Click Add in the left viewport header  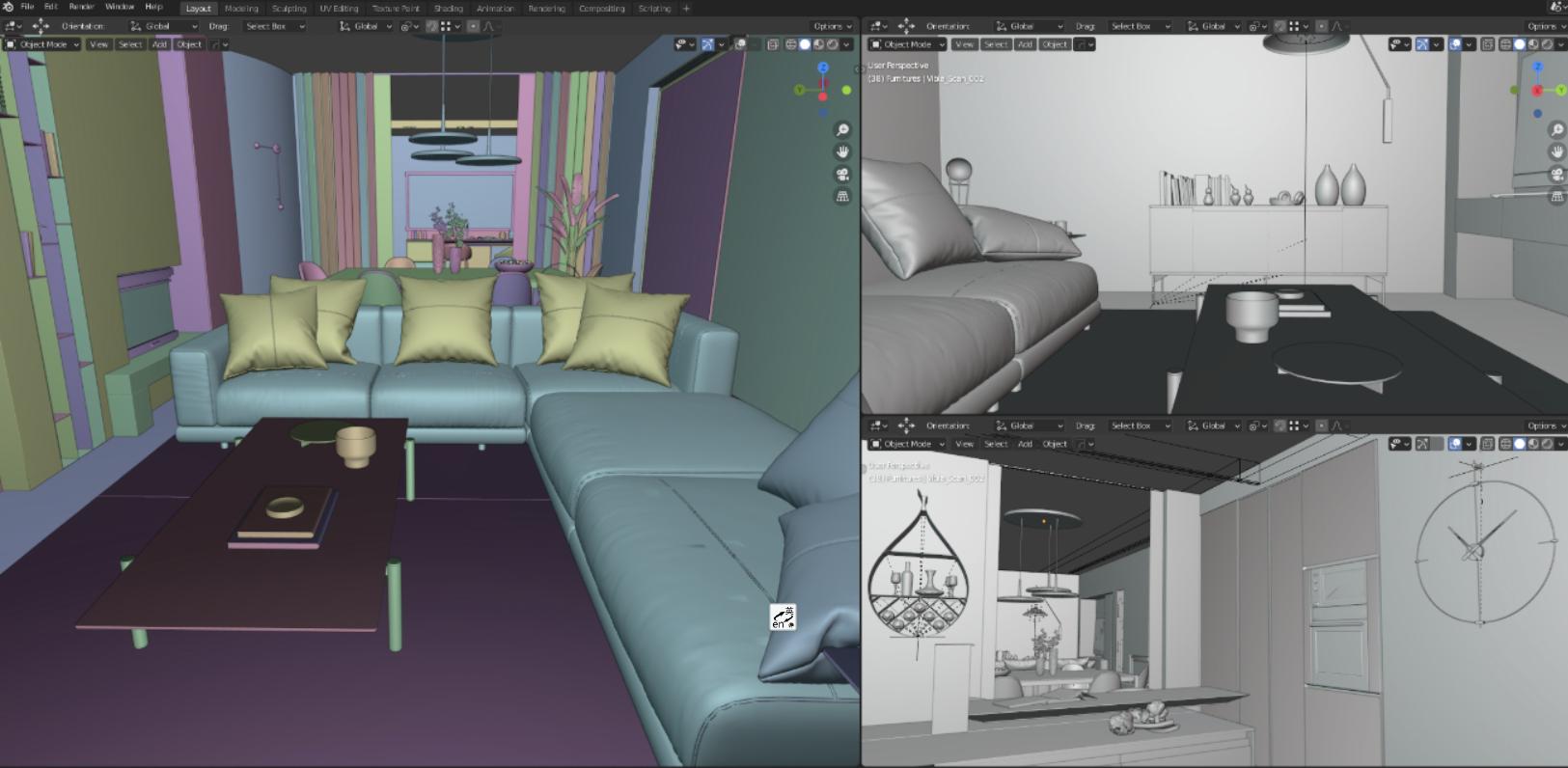point(159,44)
